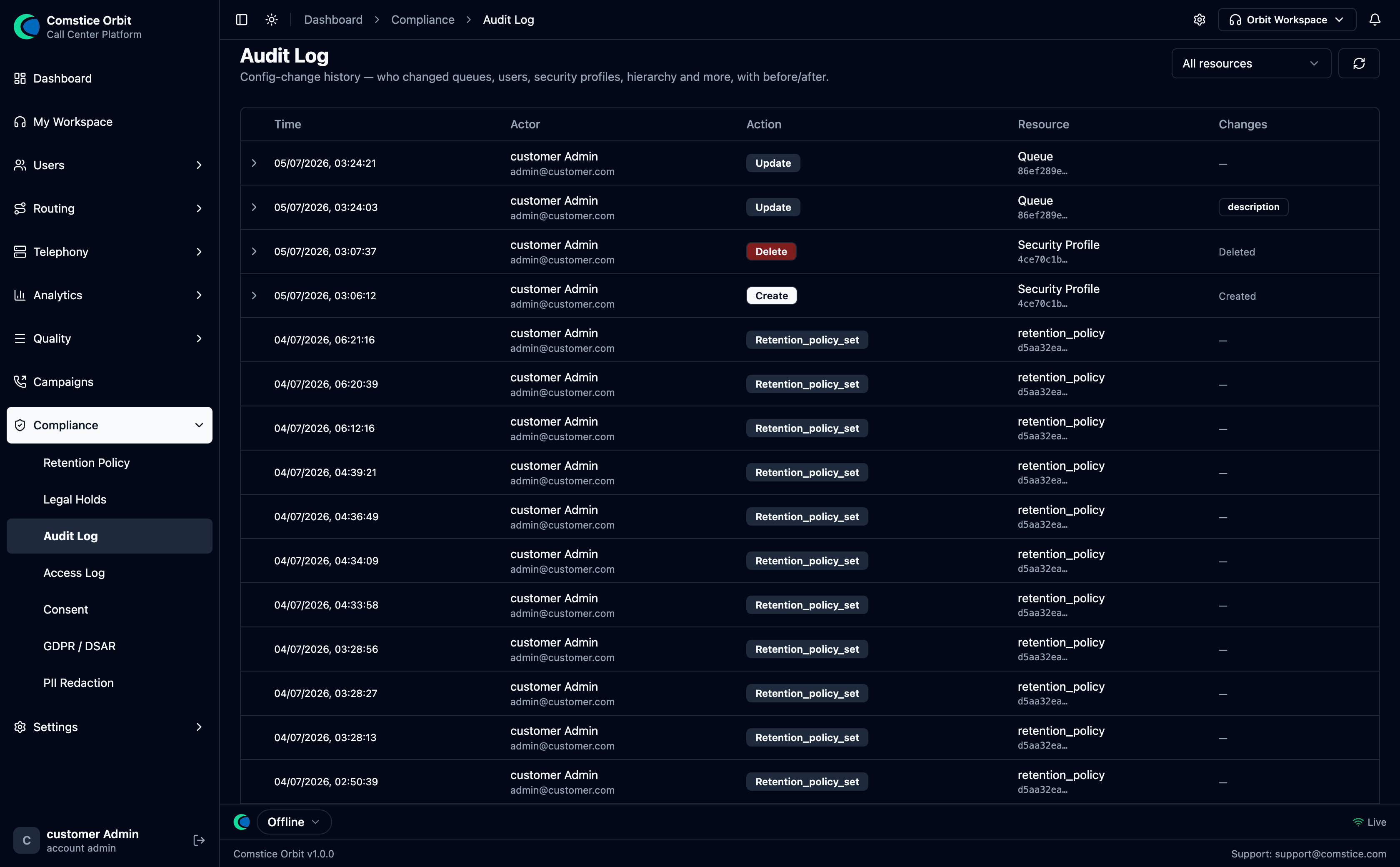Click the support@comstice.com support text
The image size is (1400, 867).
(1330, 854)
